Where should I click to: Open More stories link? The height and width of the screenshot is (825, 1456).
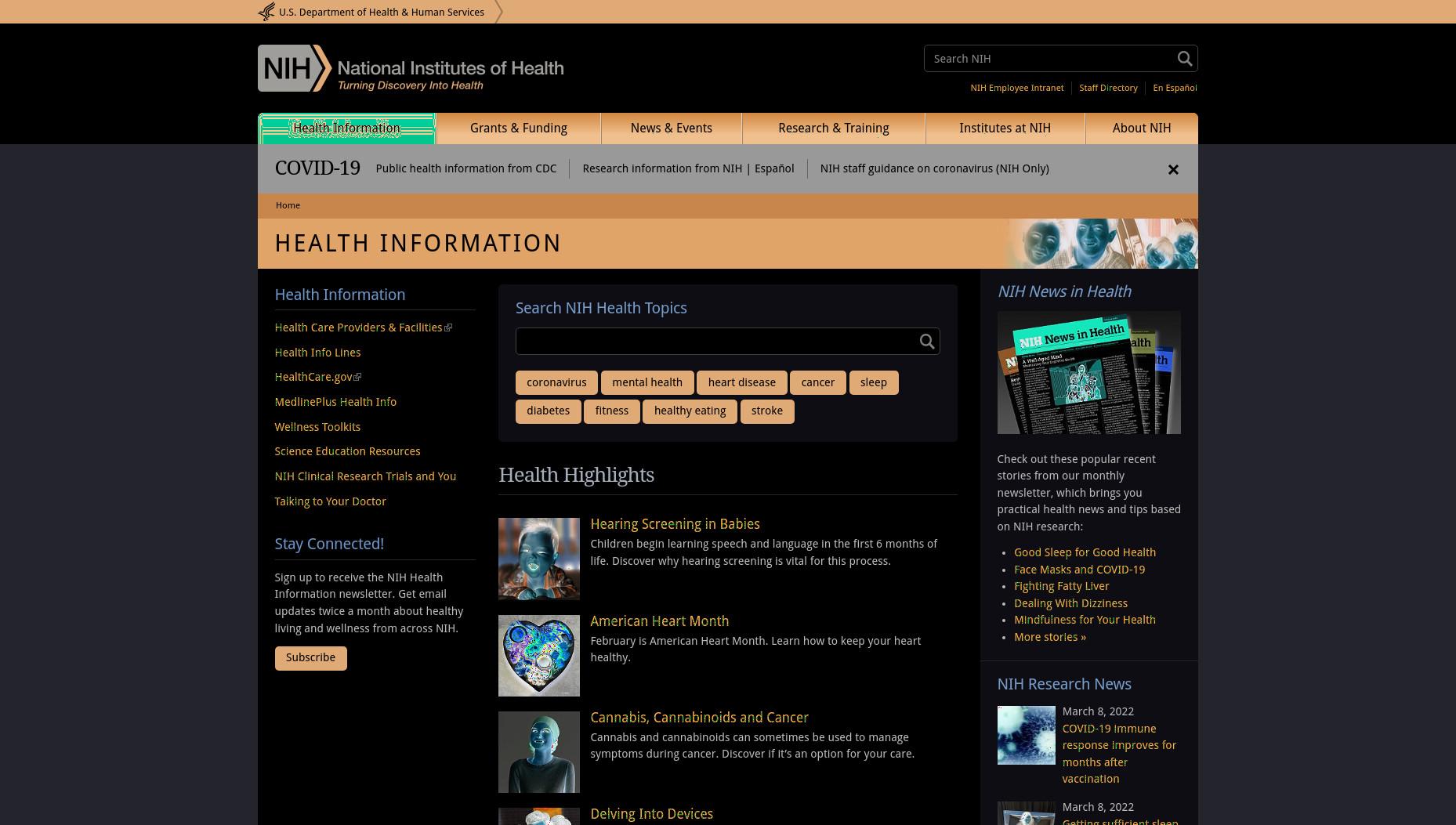(x=1050, y=637)
